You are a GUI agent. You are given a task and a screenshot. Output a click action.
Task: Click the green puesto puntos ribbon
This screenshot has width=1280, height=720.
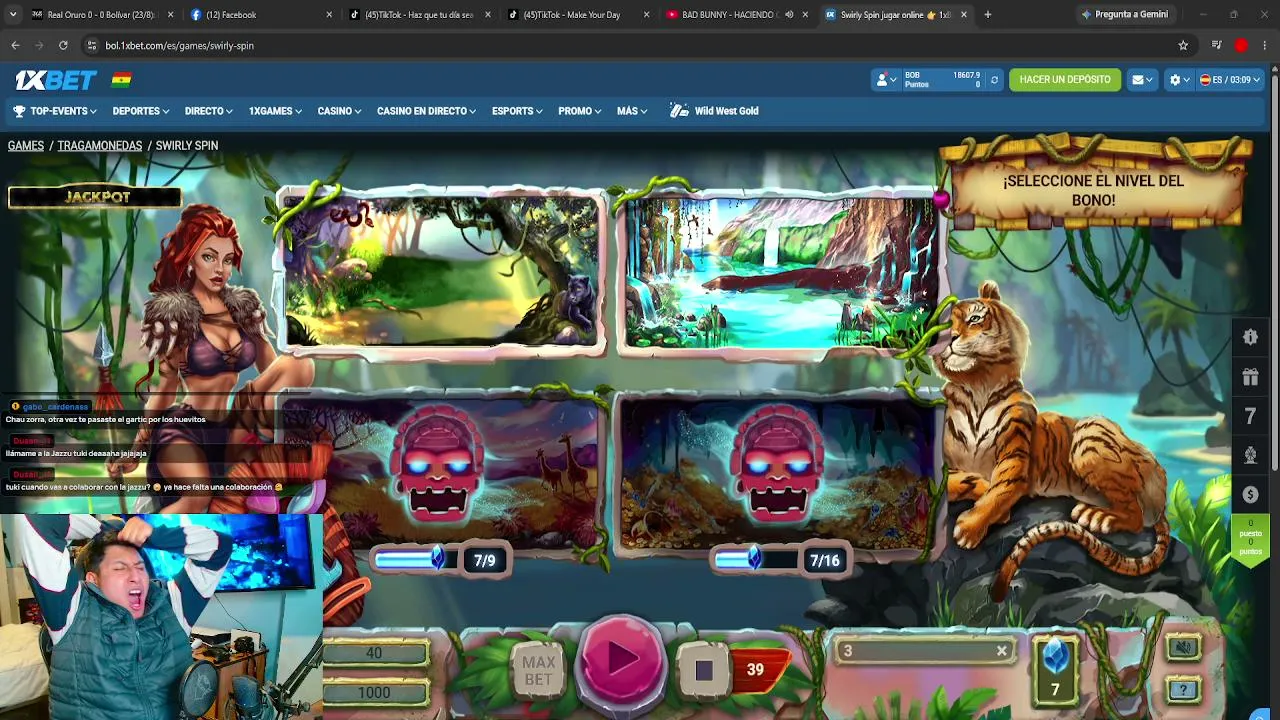(x=1250, y=541)
